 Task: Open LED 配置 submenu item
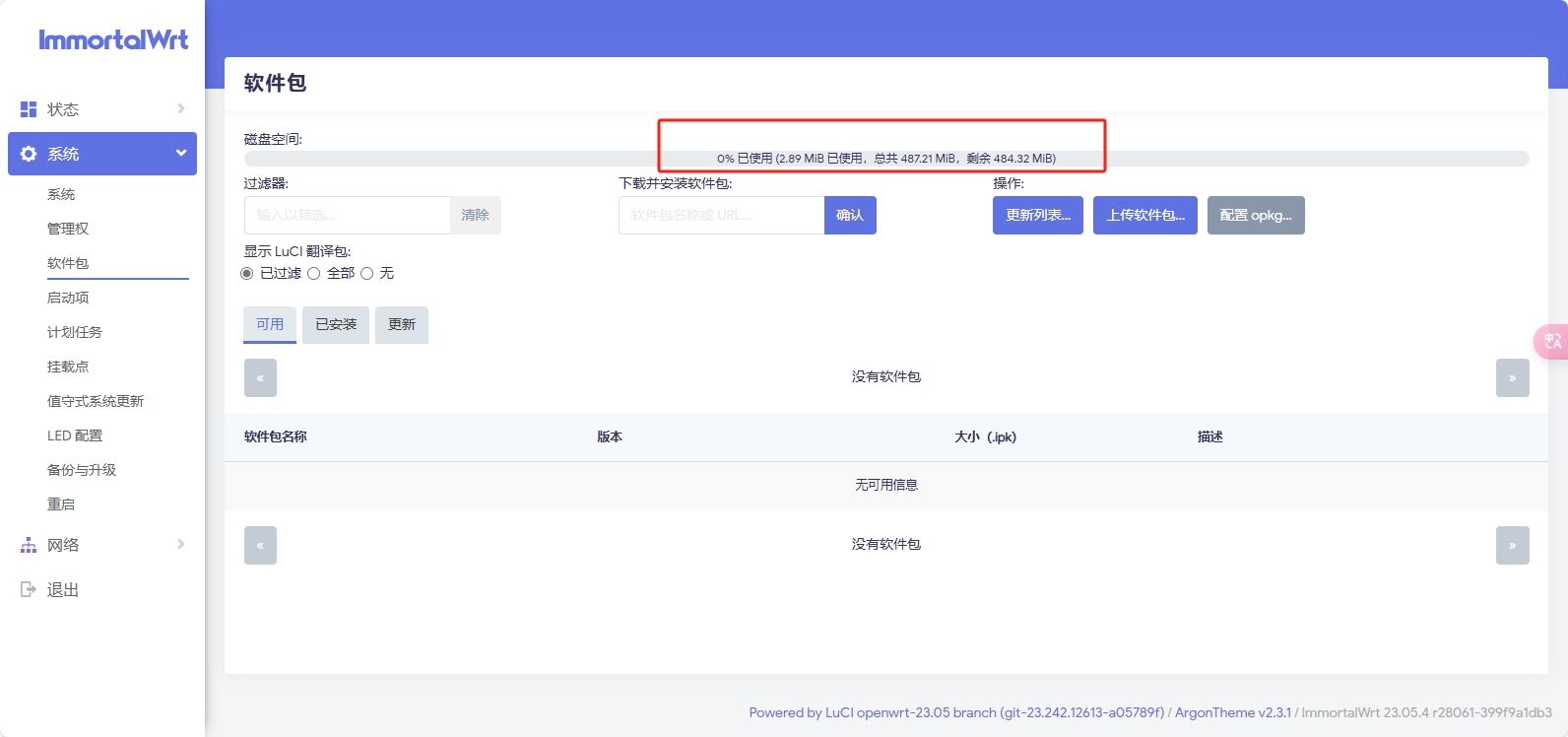[x=75, y=435]
